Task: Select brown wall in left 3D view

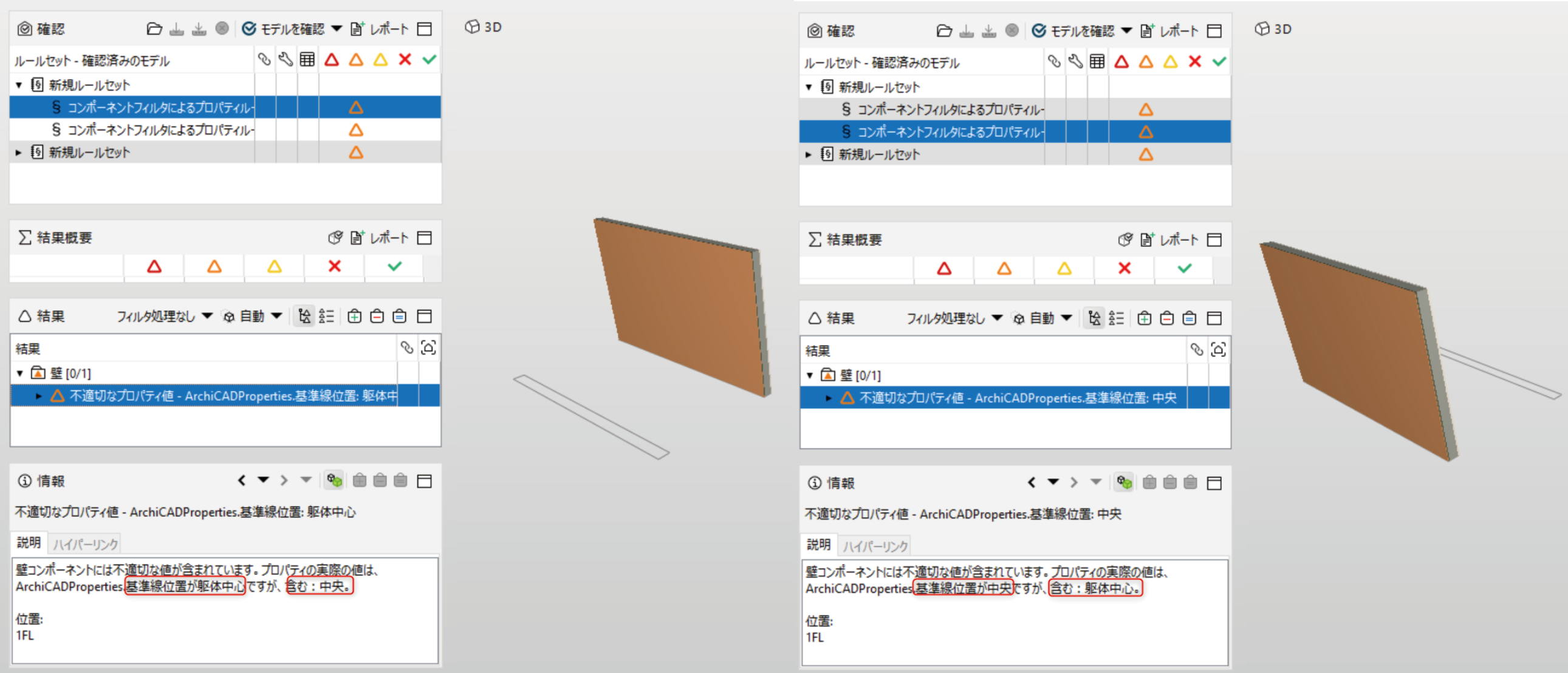Action: [682, 307]
